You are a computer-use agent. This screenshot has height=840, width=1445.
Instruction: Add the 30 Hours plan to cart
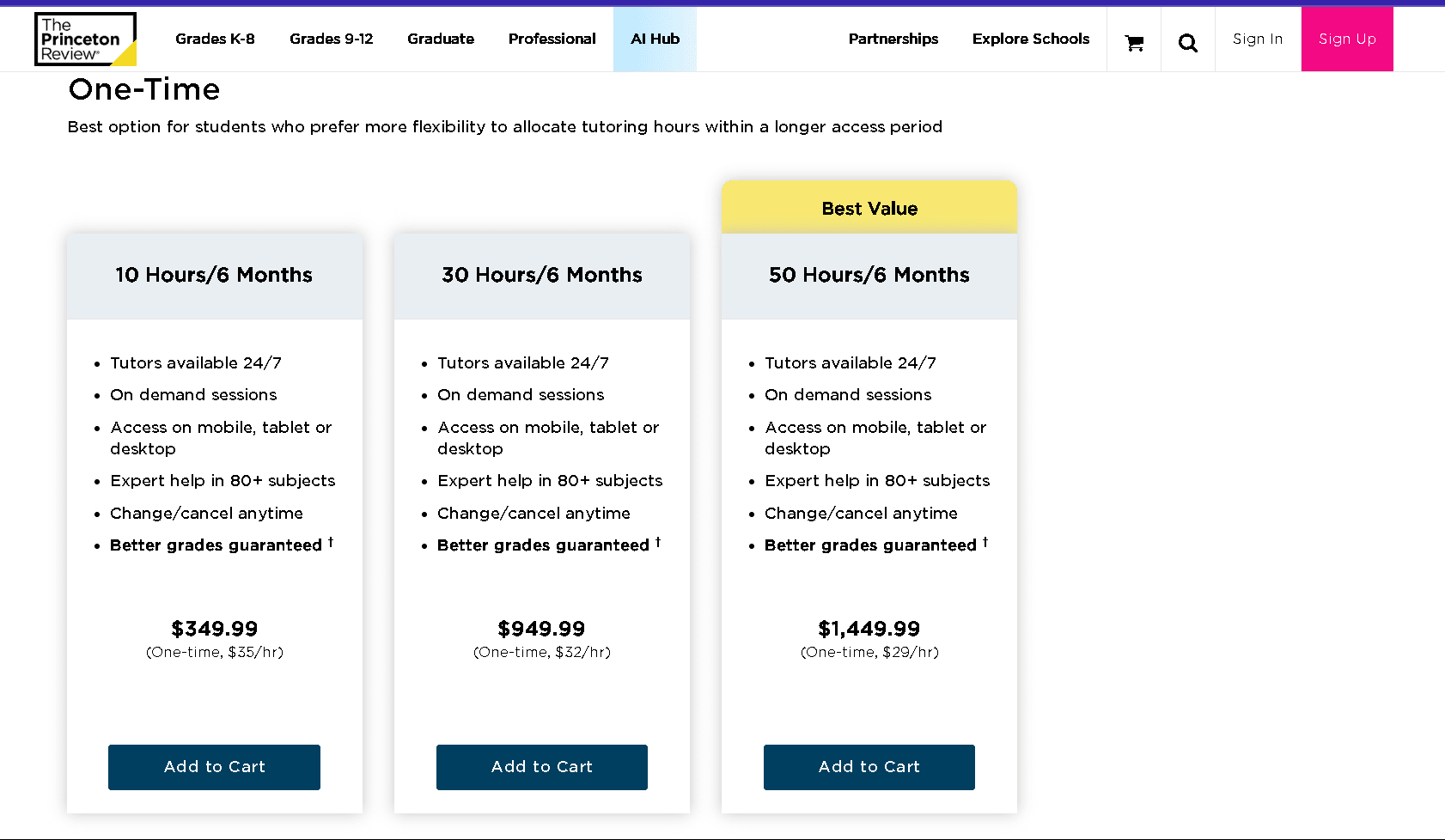click(542, 767)
